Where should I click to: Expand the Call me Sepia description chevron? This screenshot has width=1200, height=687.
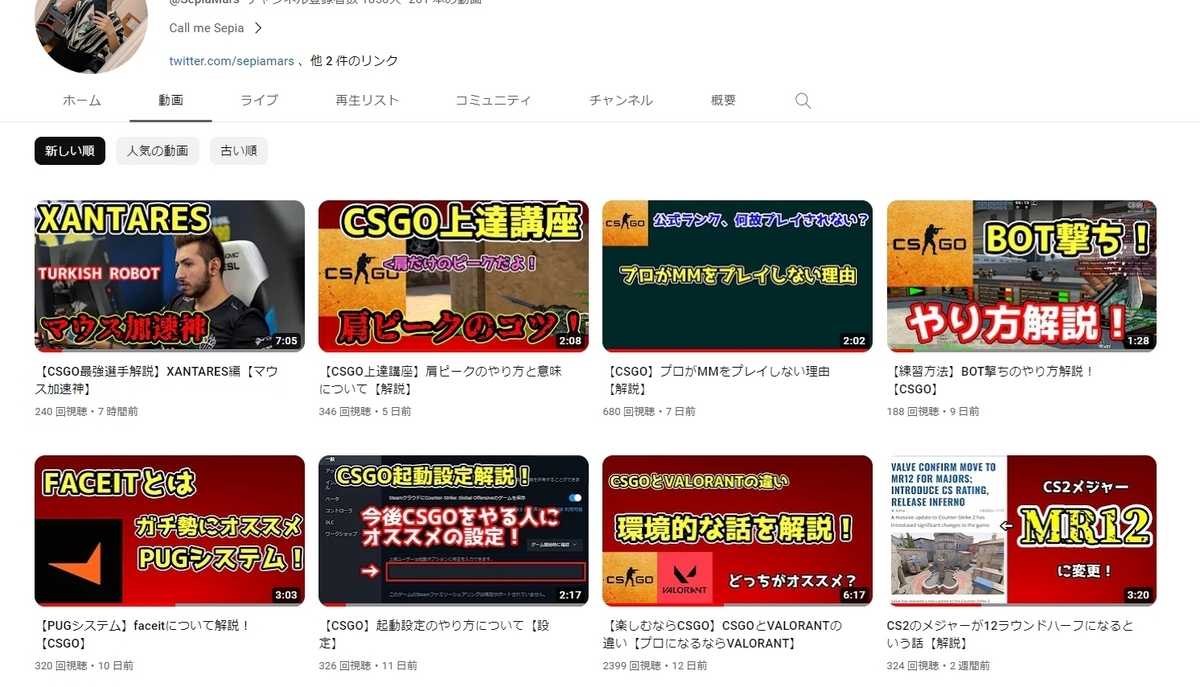point(258,28)
